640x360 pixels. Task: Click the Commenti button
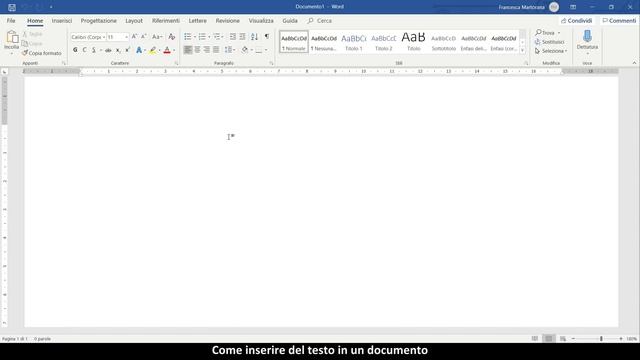coord(619,20)
